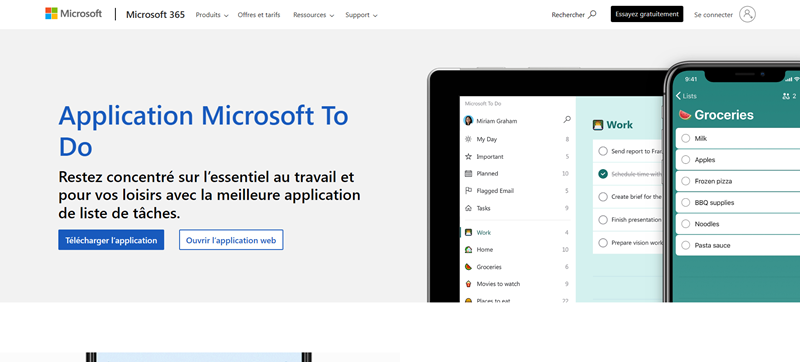The width and height of the screenshot is (800, 362).
Task: Check the Pasta sauce task circle
Action: [686, 245]
